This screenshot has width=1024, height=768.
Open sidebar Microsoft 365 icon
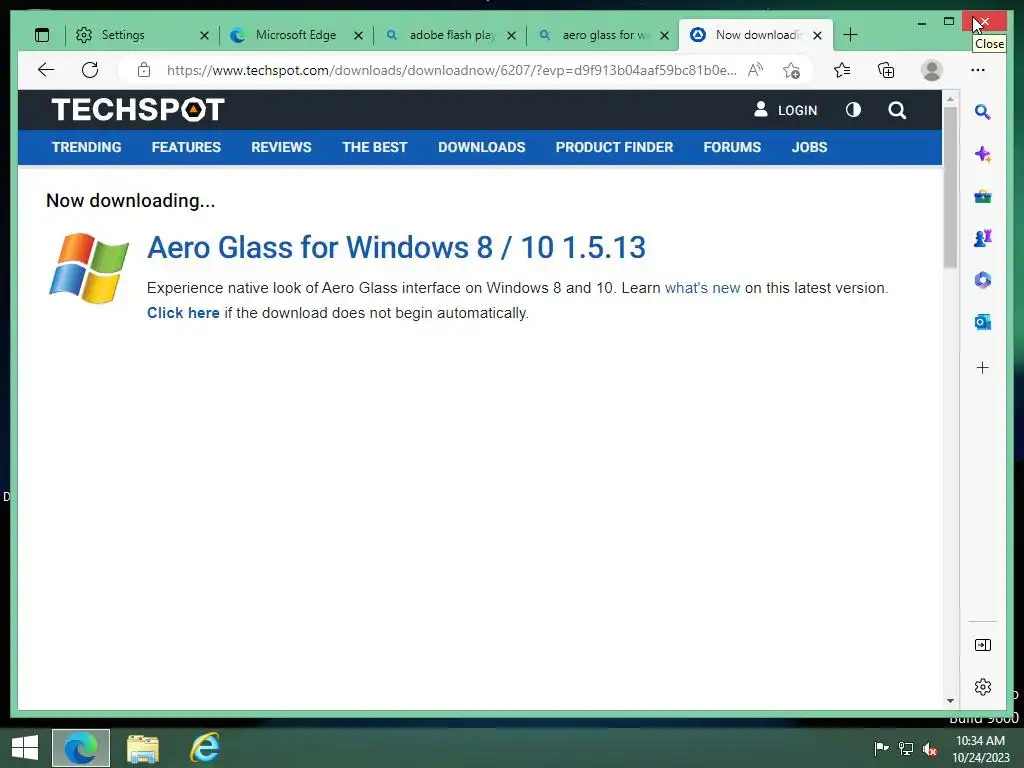(x=983, y=280)
